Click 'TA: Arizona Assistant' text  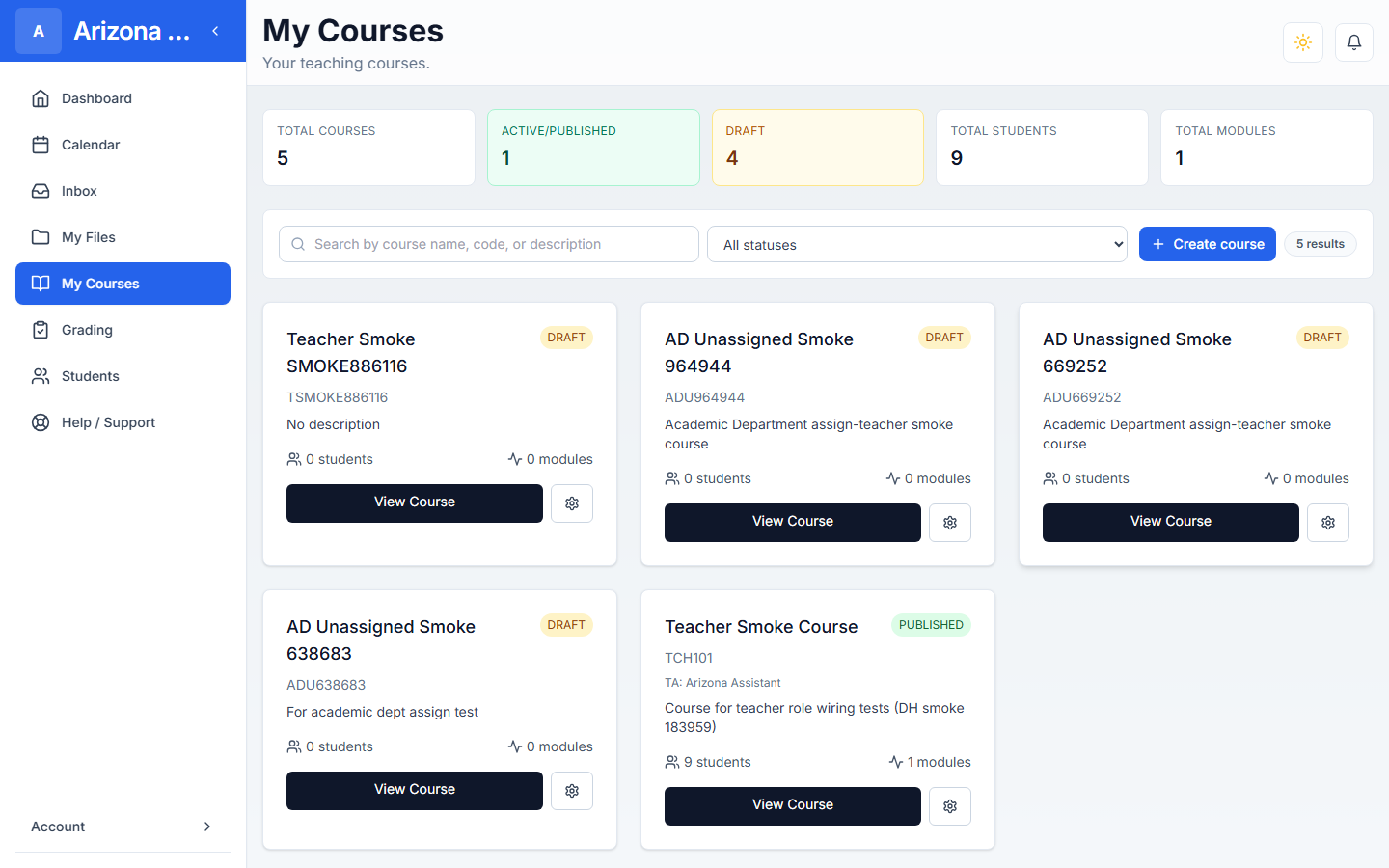[722, 683]
